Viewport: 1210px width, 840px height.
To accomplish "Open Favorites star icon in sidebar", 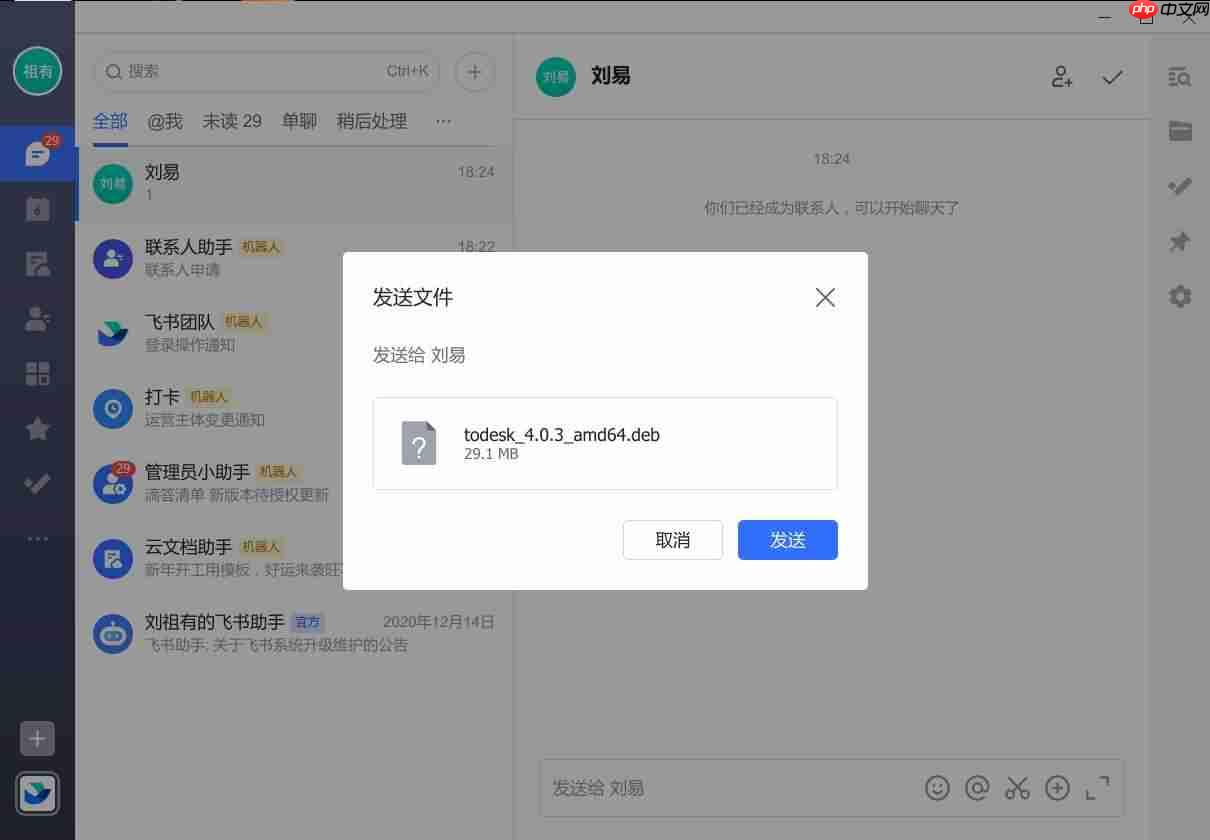I will point(37,428).
